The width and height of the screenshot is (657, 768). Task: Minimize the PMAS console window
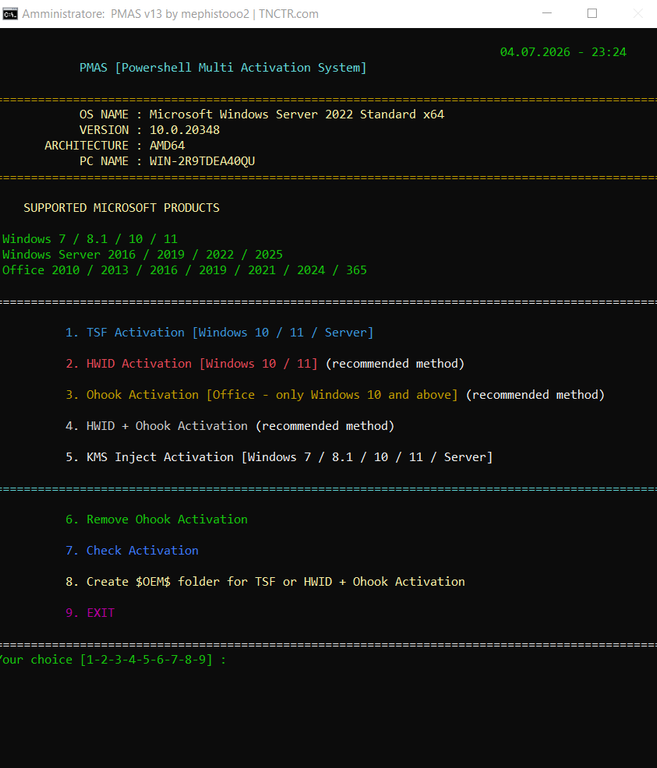click(x=547, y=13)
